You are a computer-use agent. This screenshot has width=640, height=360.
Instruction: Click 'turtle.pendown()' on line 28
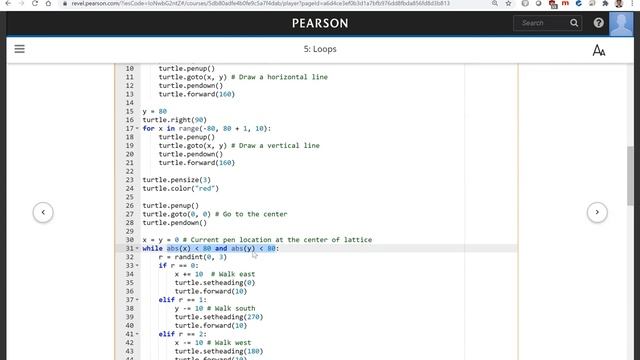(175, 223)
